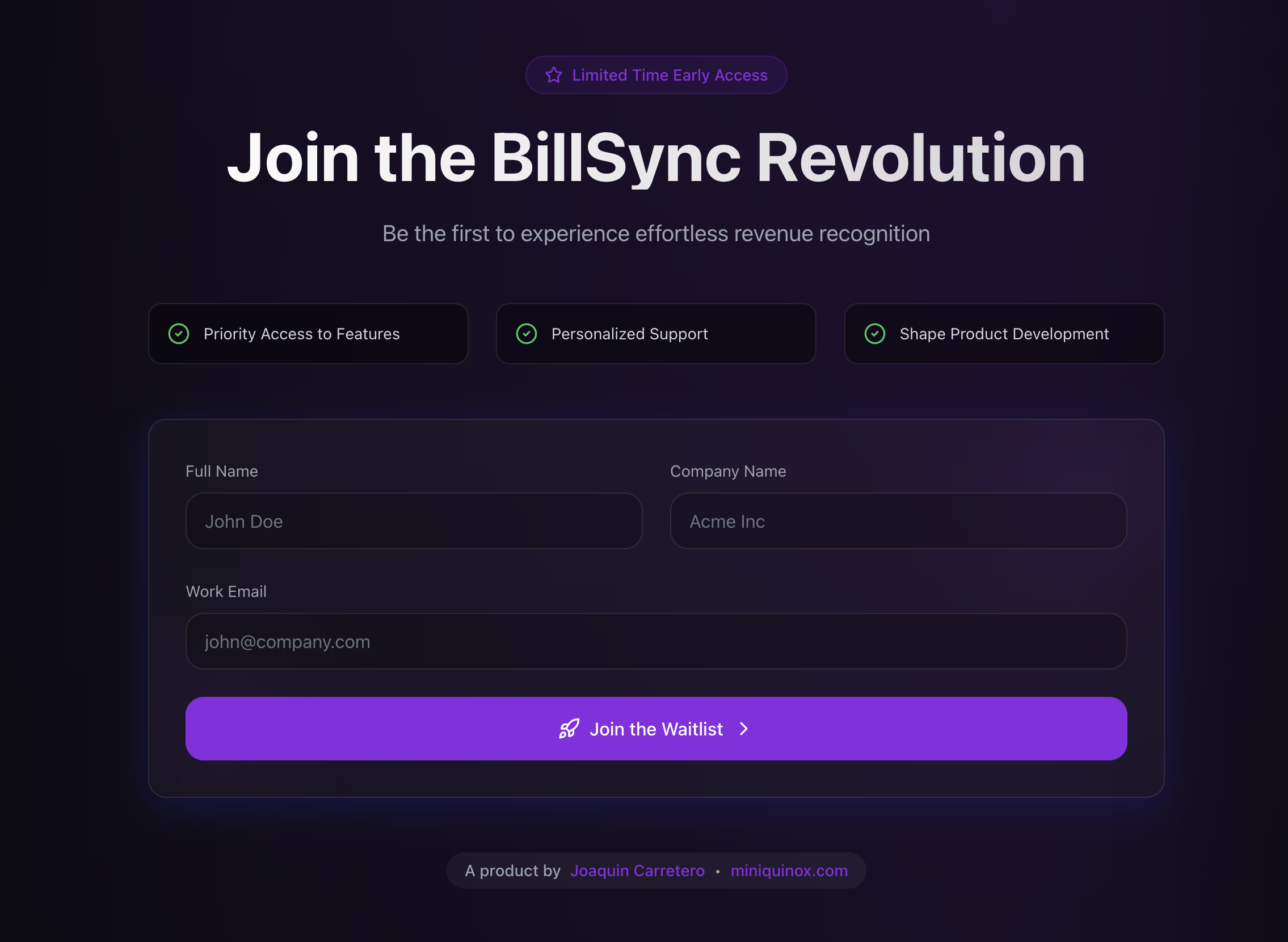Select the Personalized Support pill
1288x942 pixels.
coord(656,334)
